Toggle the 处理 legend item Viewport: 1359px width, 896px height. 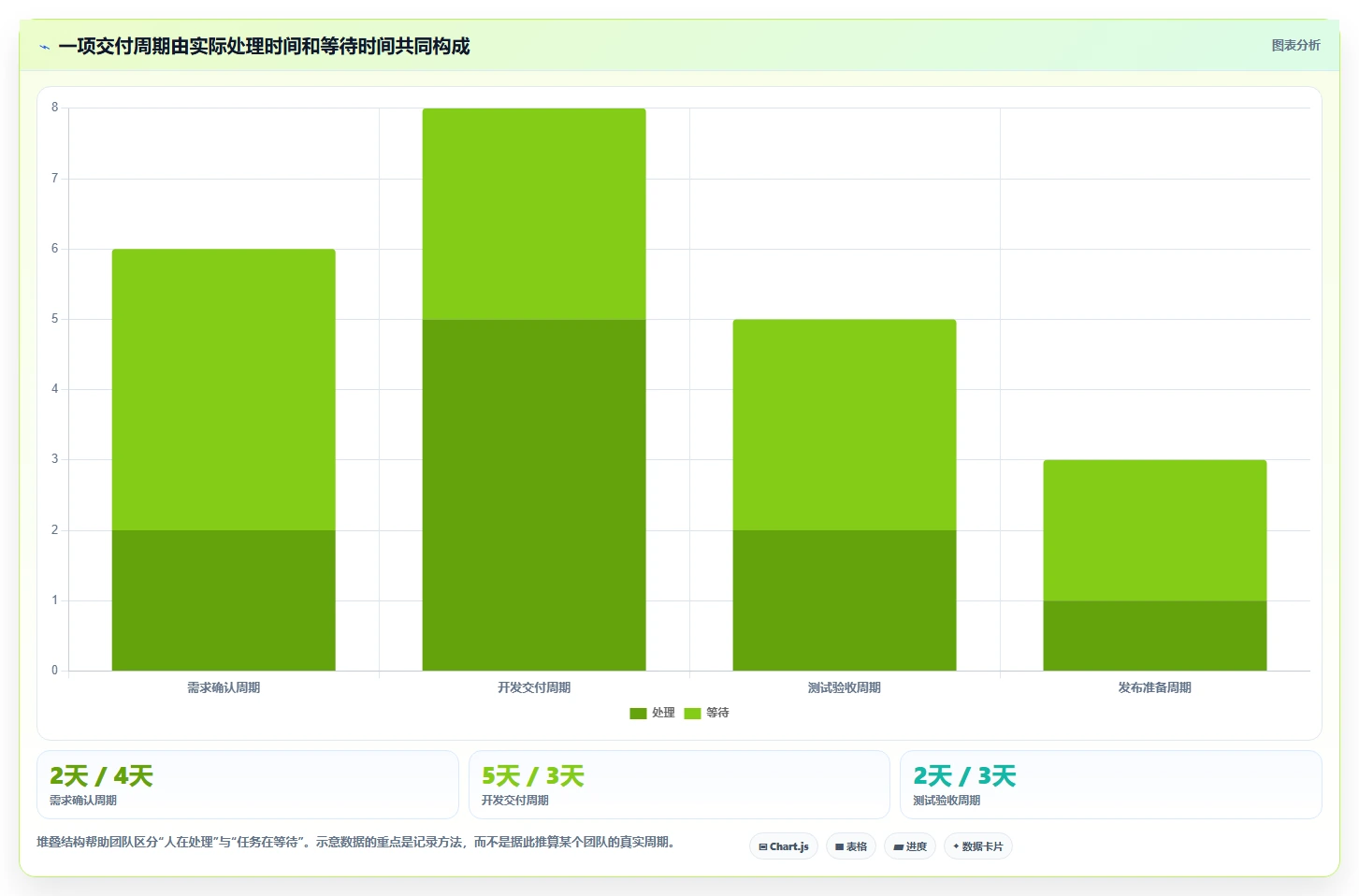tap(653, 713)
